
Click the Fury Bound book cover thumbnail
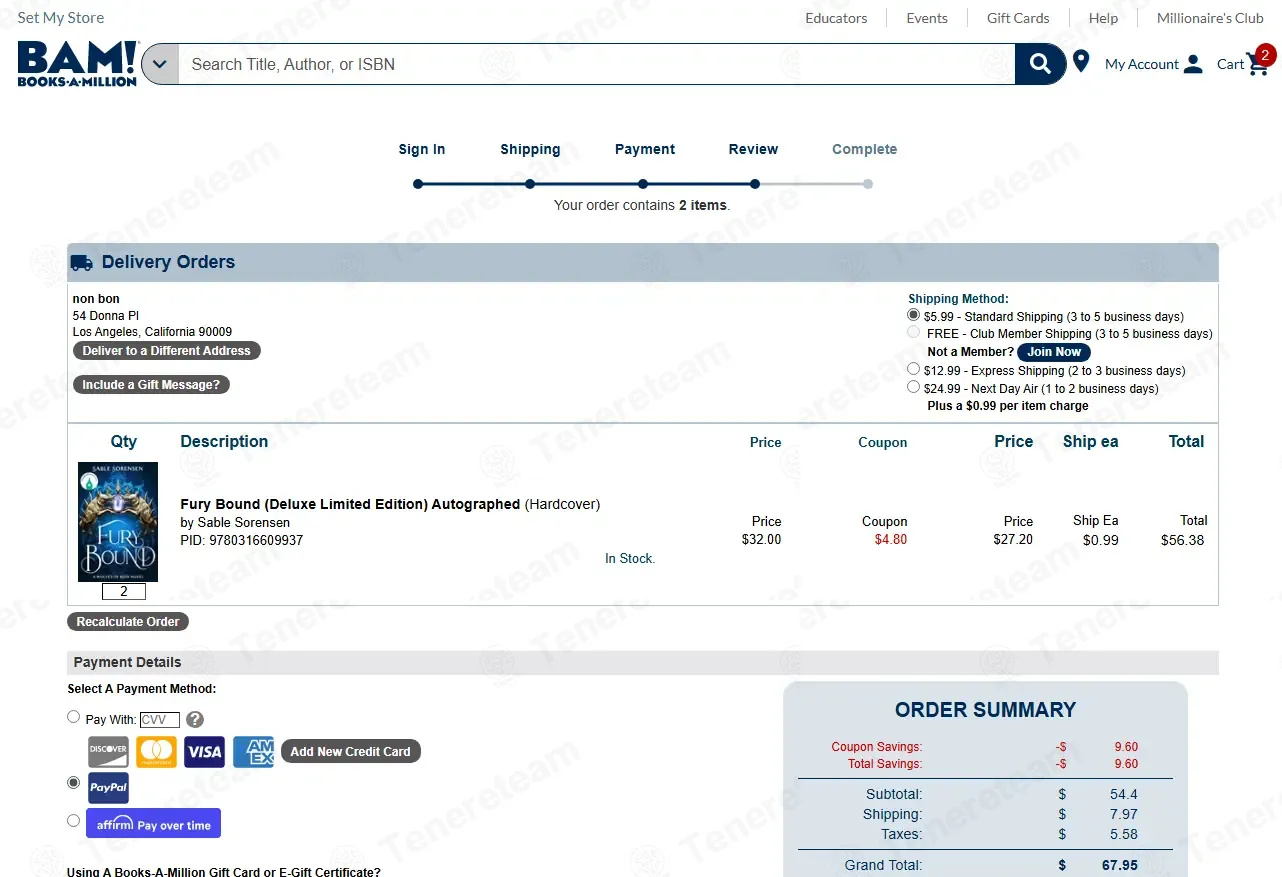pyautogui.click(x=118, y=522)
